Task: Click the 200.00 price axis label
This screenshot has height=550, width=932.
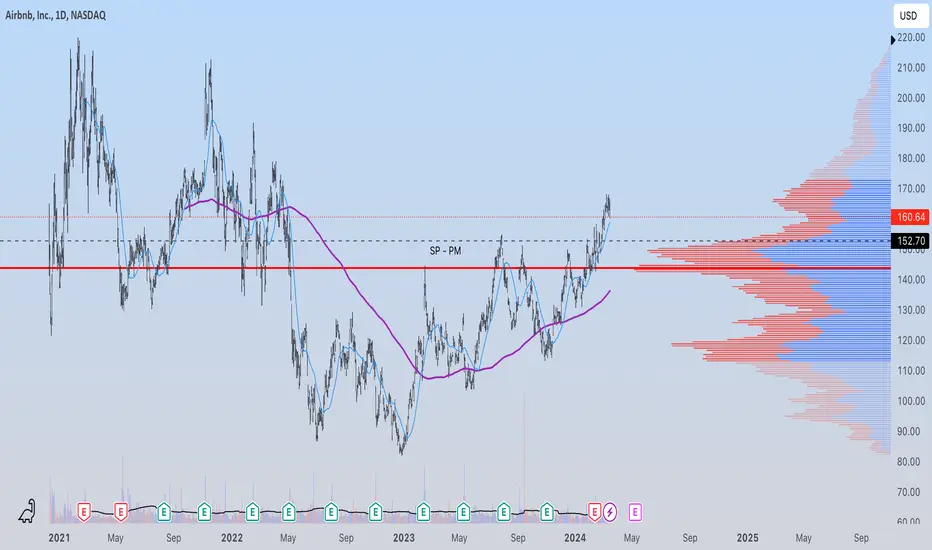Action: coord(911,98)
